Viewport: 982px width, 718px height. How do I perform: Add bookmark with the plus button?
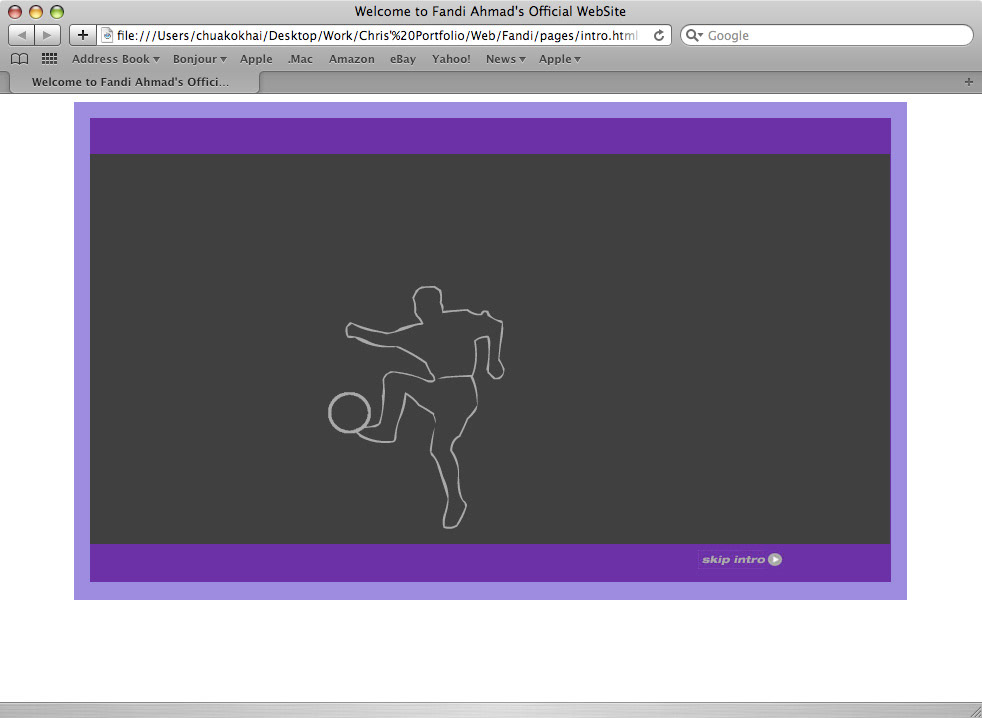pos(83,35)
